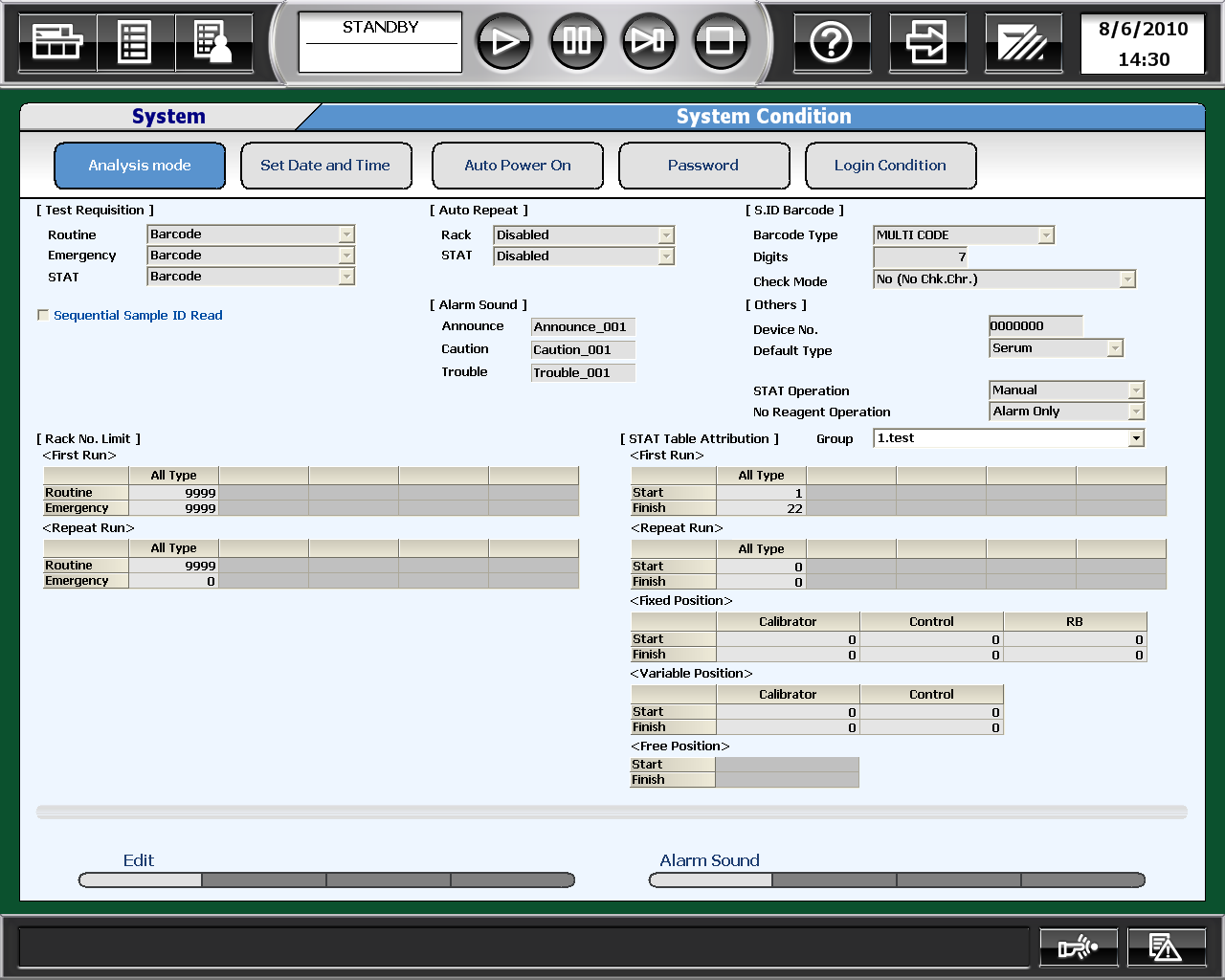Click the Auto Power On button

point(517,166)
